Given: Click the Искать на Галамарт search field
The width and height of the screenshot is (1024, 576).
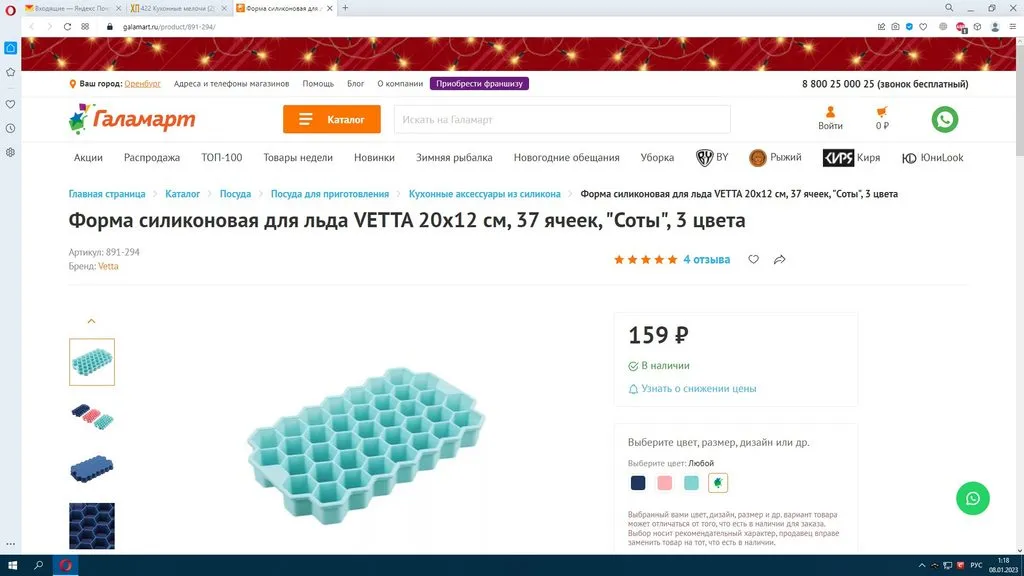Looking at the screenshot, I should tap(562, 120).
